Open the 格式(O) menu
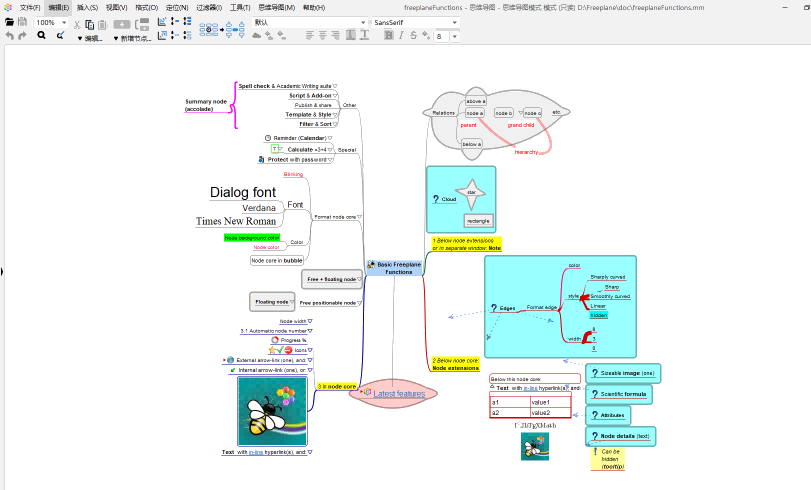Screen dimensions: 811x490 (146, 8)
